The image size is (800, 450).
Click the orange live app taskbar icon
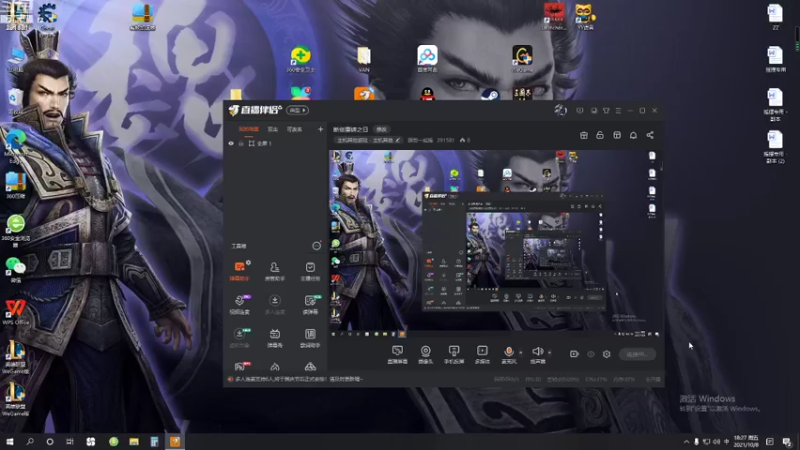click(x=175, y=441)
